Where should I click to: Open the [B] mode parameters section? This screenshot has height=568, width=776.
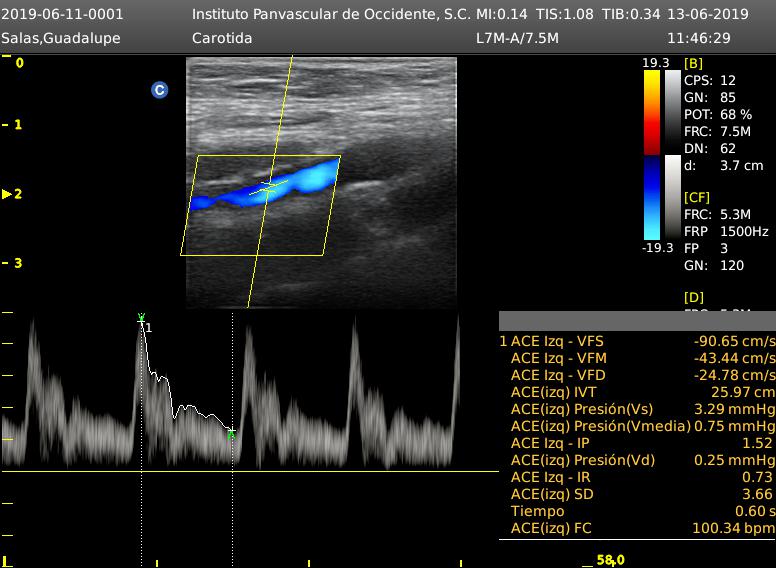[693, 63]
